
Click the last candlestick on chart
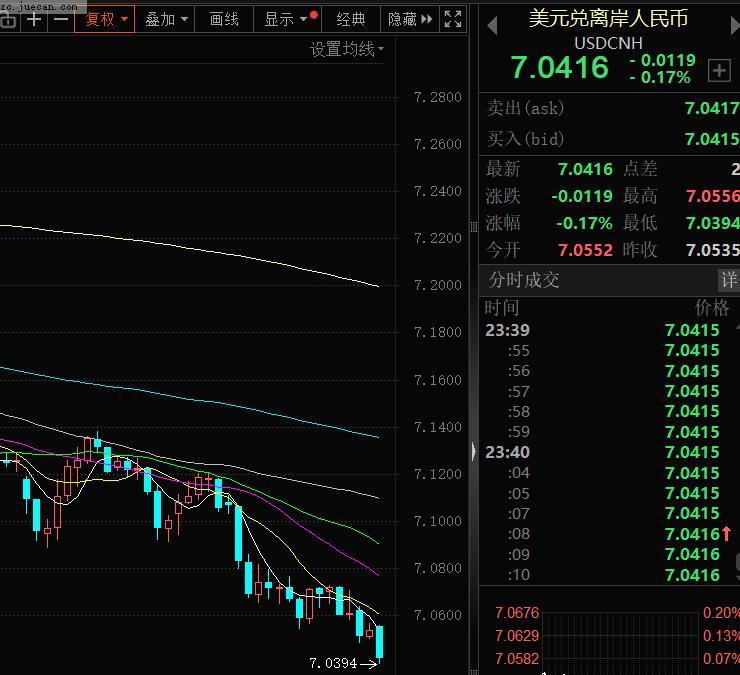pos(379,642)
